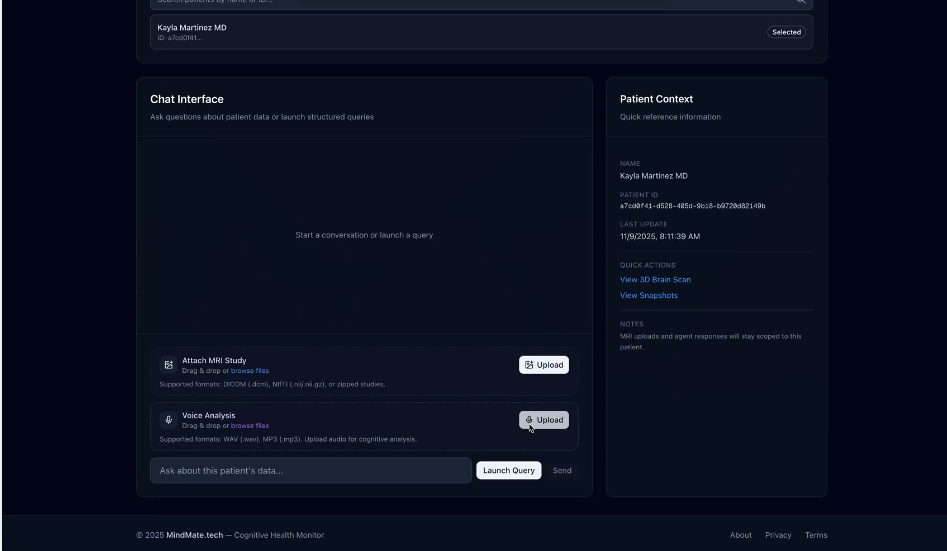Click 'Ask questions about patient data' subtitle
Image resolution: width=947 pixels, height=551 pixels.
(262, 117)
